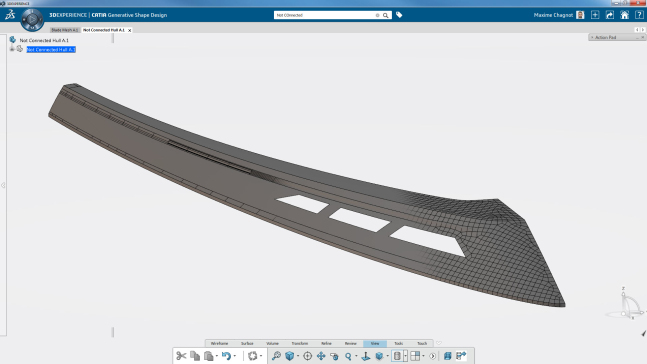
Task: Click the multi-view layout grid icon
Action: pos(415,356)
